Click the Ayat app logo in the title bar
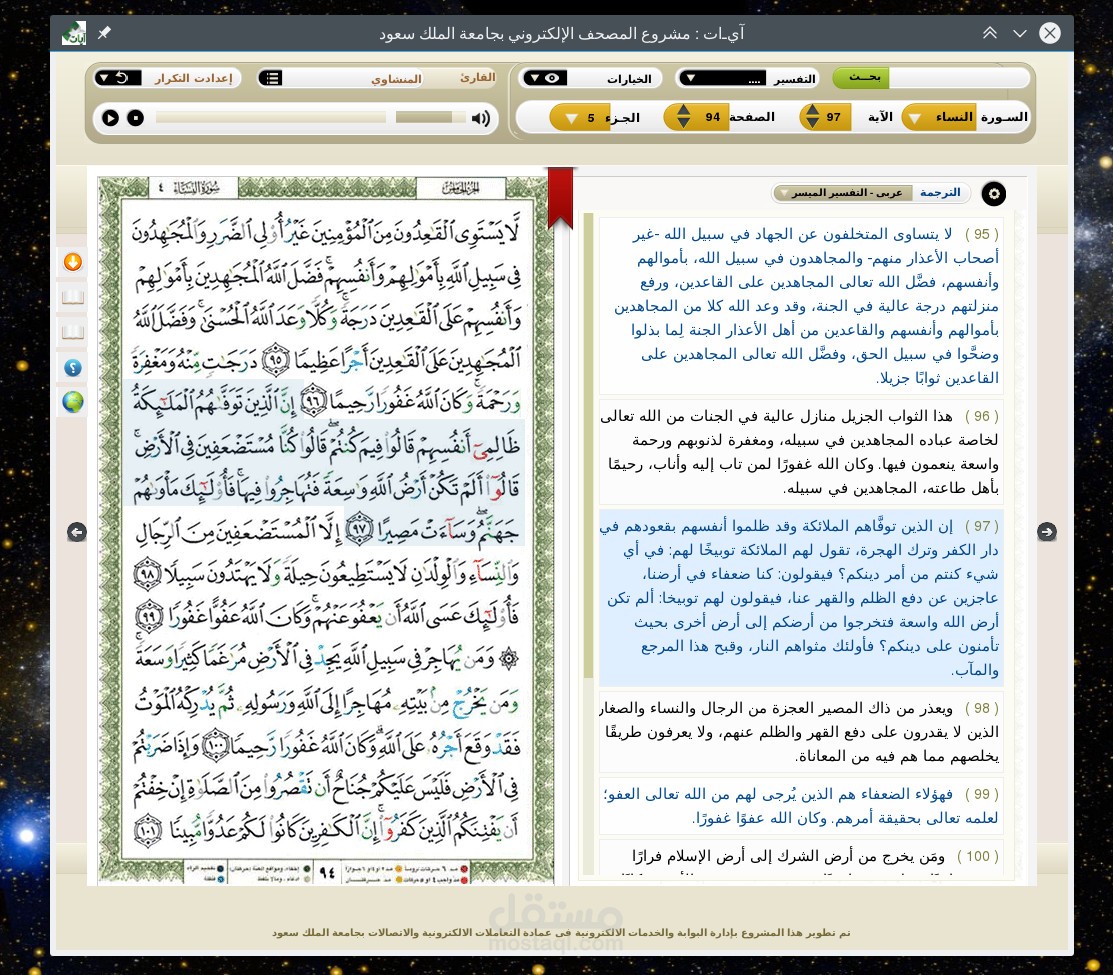The image size is (1113, 975). tap(74, 33)
